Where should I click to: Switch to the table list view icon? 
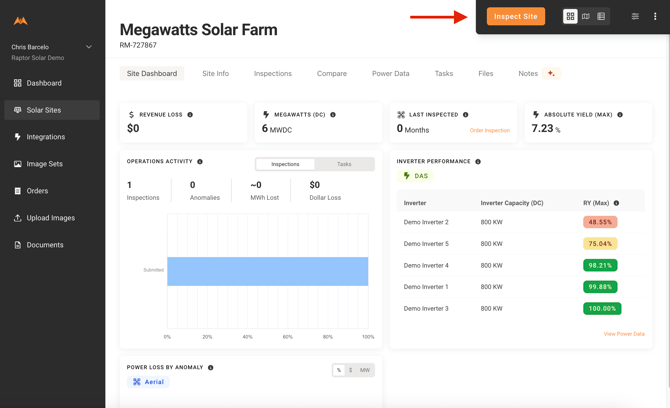click(x=601, y=16)
